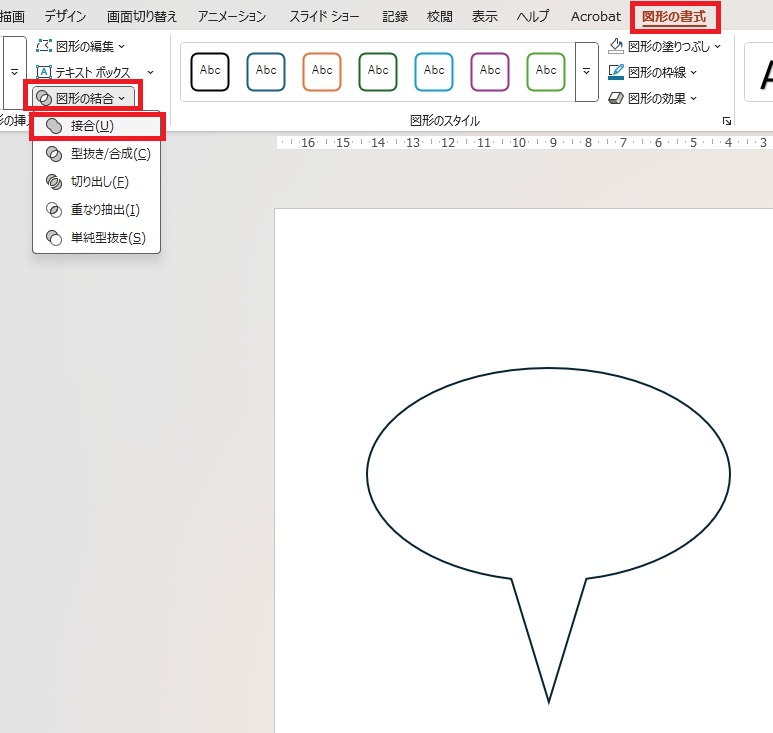Open the 描画 tab

point(12,17)
